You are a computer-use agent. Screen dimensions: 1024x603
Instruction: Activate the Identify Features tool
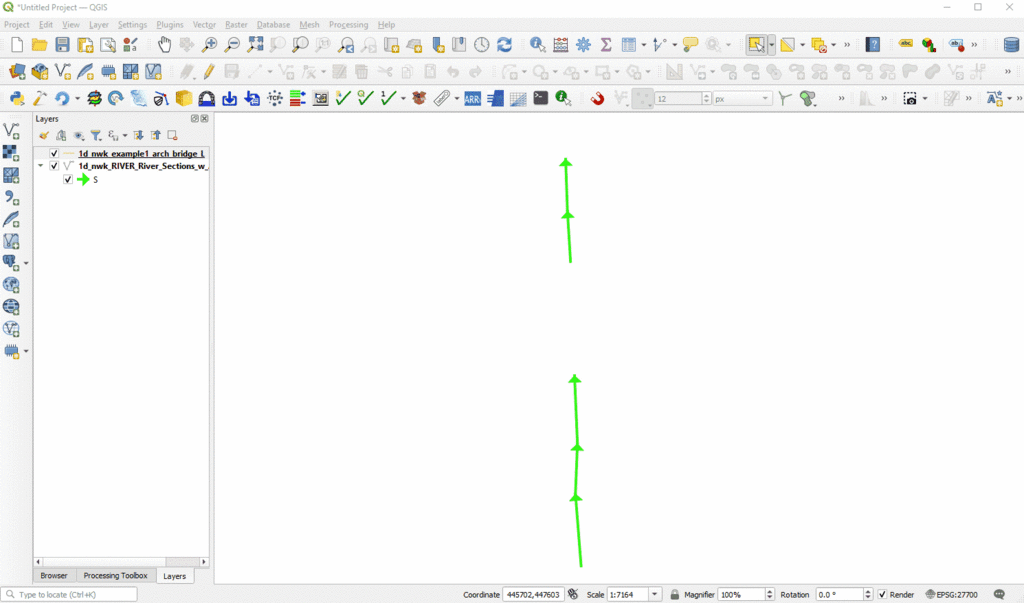538,45
